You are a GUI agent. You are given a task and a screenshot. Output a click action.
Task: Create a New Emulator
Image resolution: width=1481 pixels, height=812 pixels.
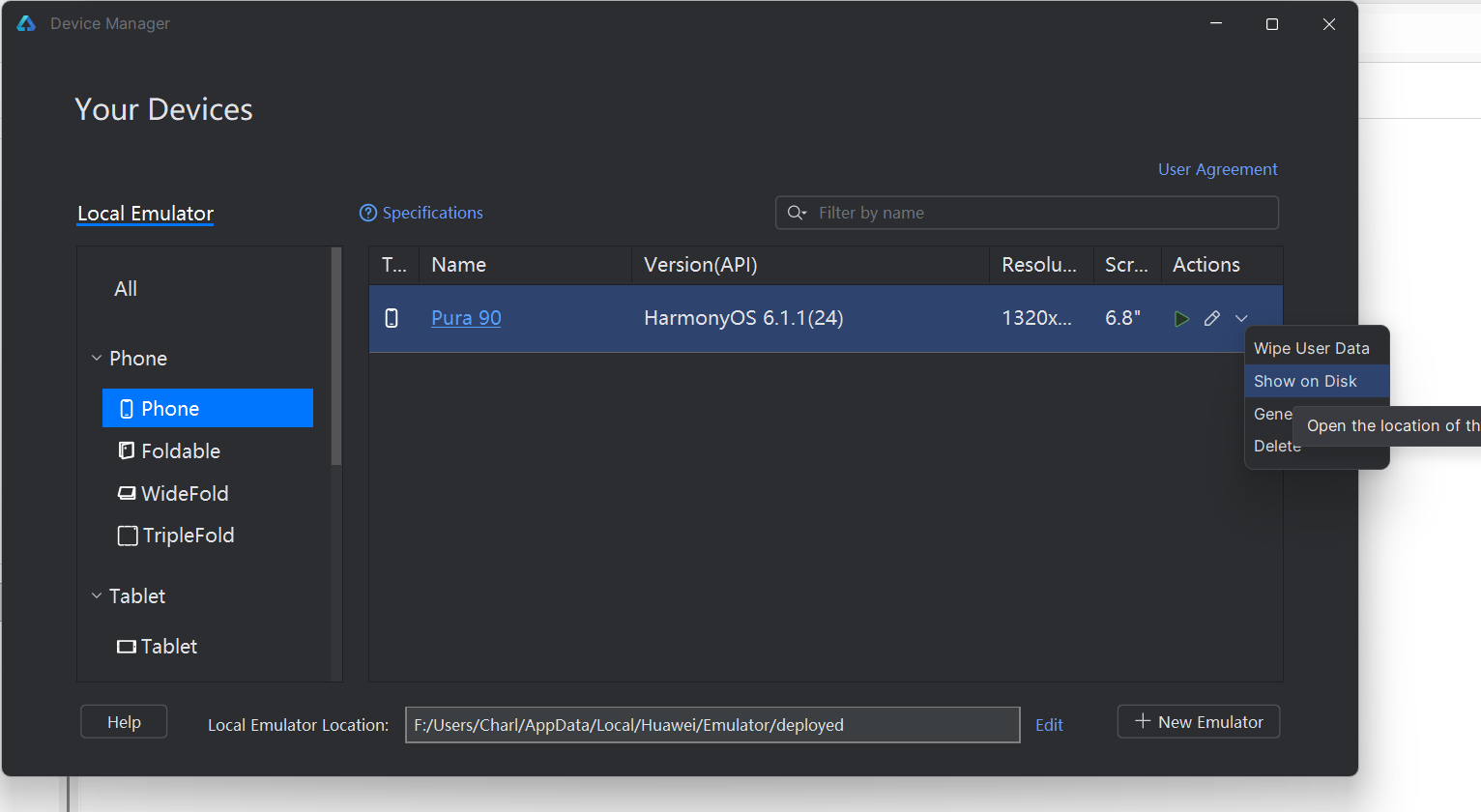[x=1199, y=722]
